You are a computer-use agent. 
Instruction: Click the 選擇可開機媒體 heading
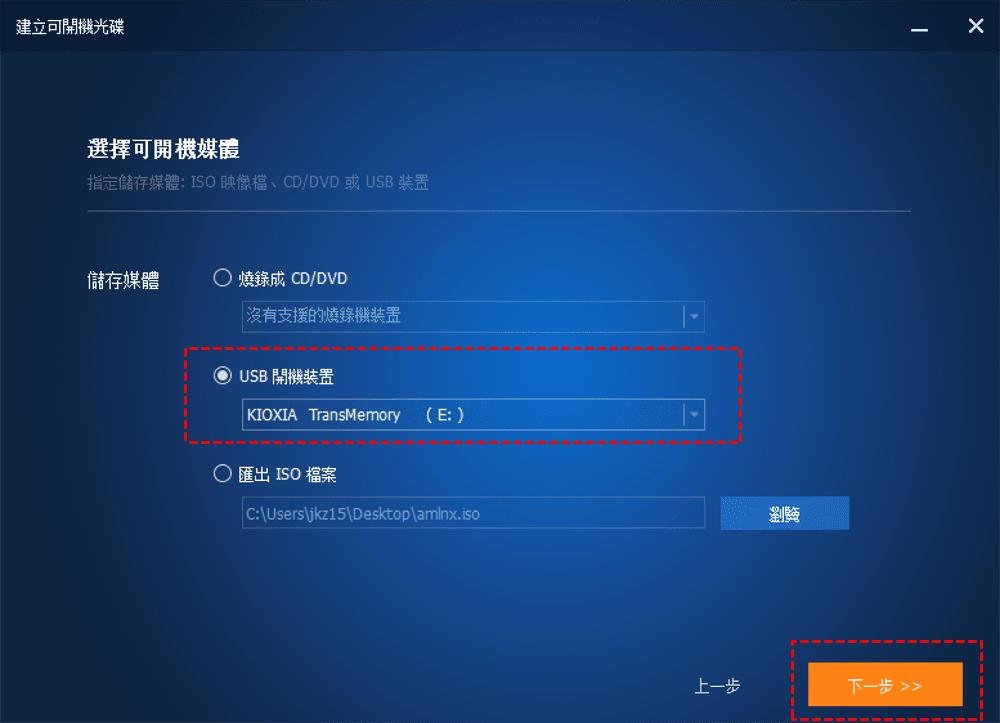(x=163, y=149)
